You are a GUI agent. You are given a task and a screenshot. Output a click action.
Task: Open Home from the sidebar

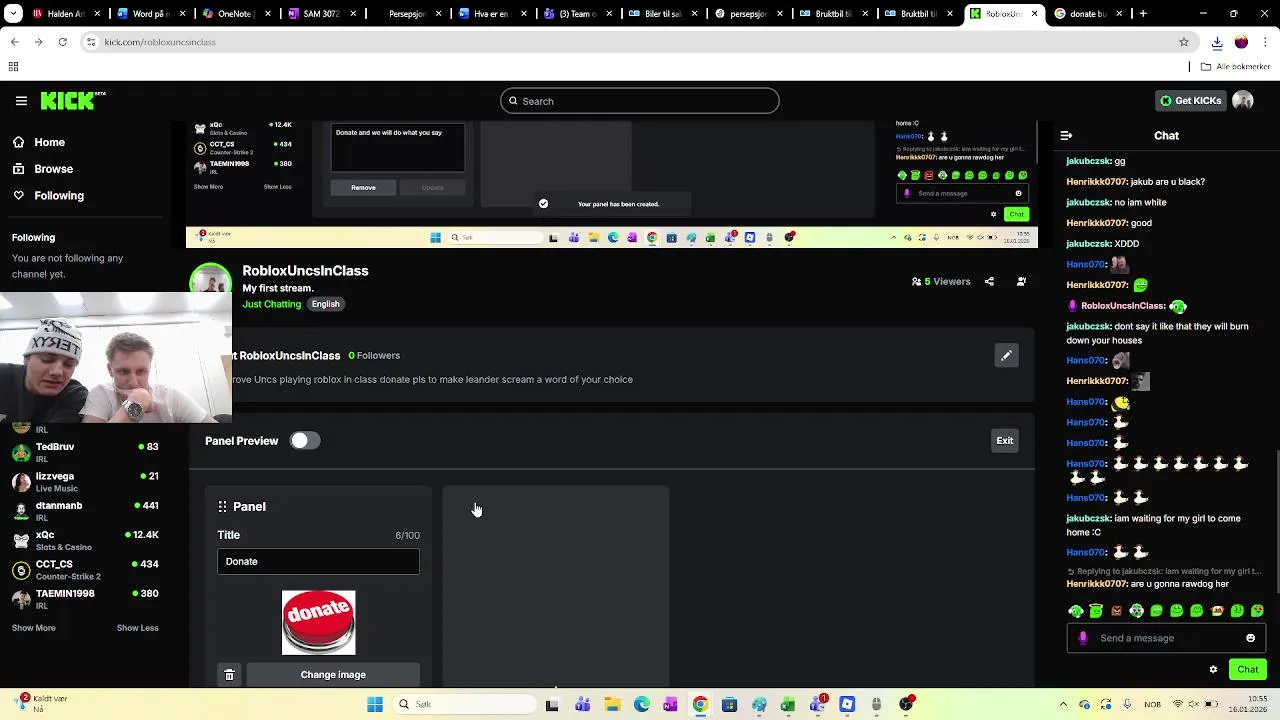49,142
